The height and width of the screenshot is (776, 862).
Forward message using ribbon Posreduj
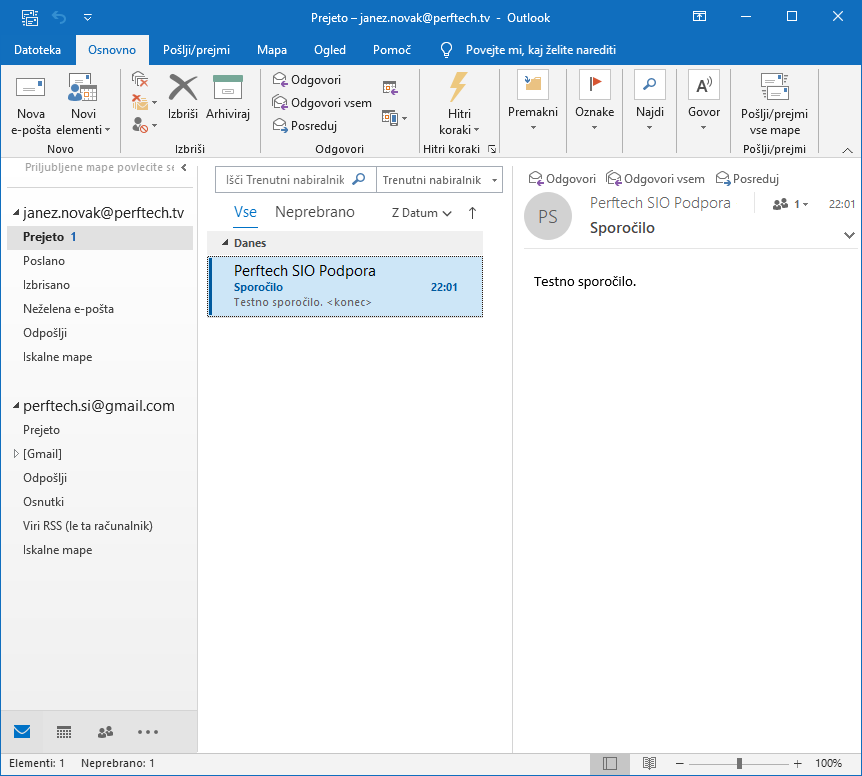pyautogui.click(x=305, y=126)
